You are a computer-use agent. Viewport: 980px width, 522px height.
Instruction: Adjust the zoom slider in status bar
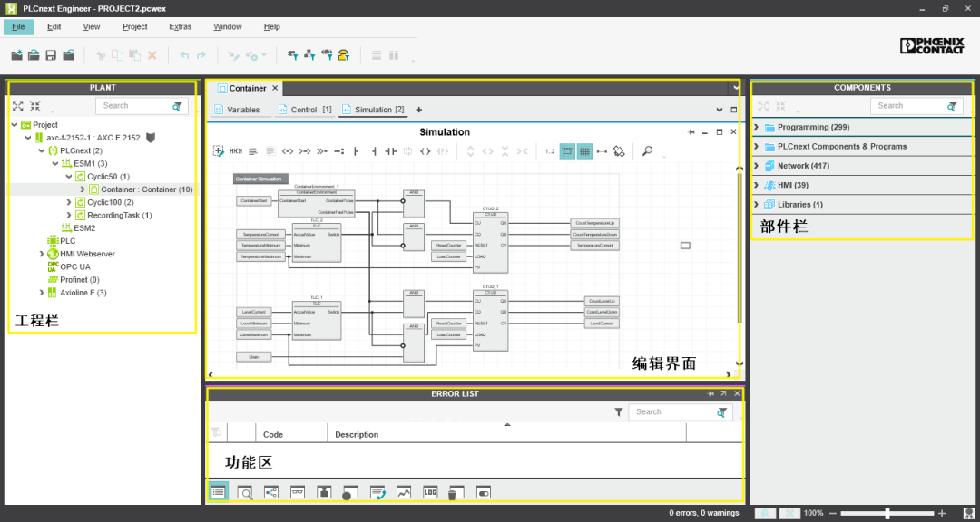click(887, 513)
